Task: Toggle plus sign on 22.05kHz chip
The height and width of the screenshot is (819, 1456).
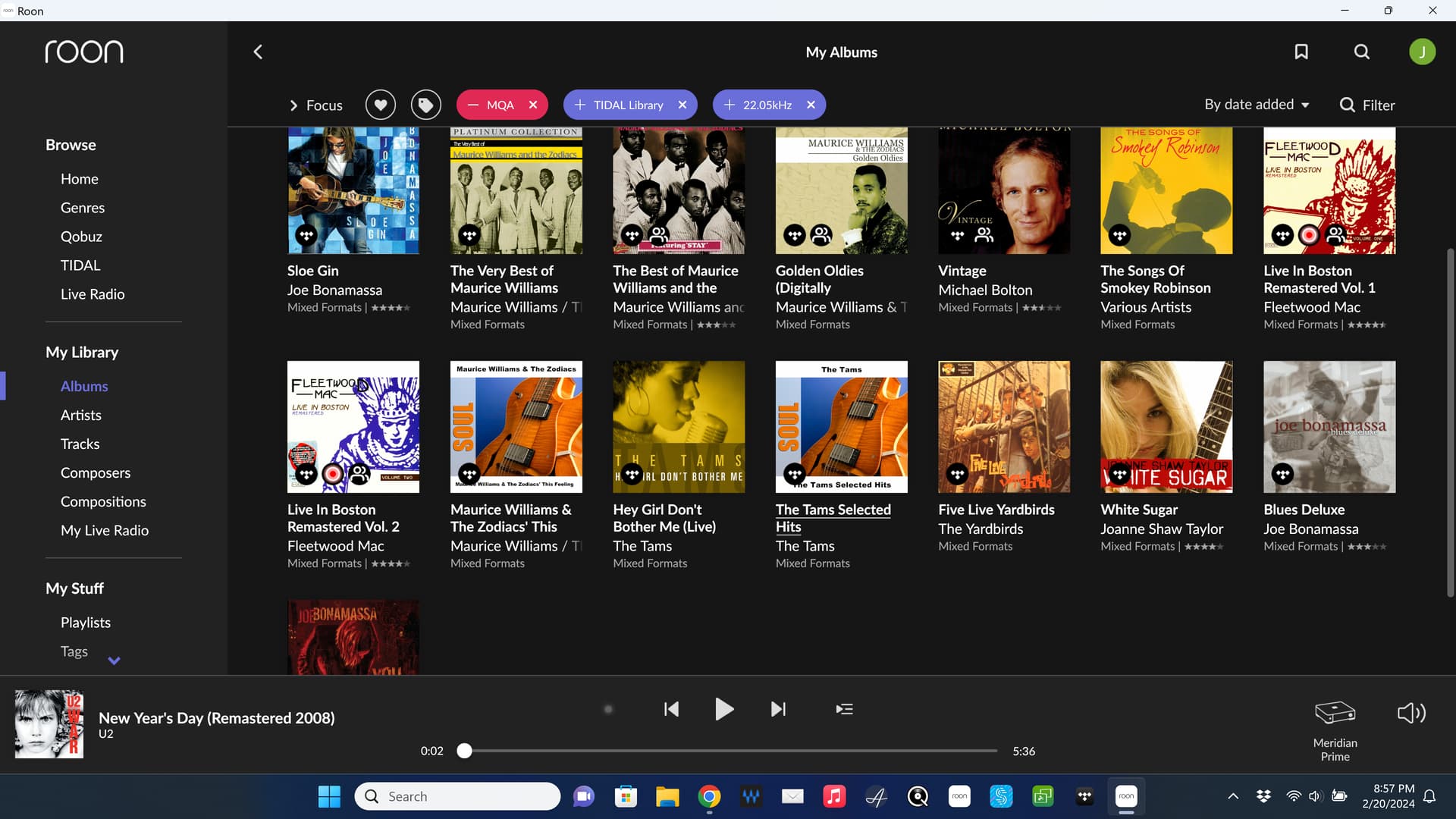Action: pos(730,105)
